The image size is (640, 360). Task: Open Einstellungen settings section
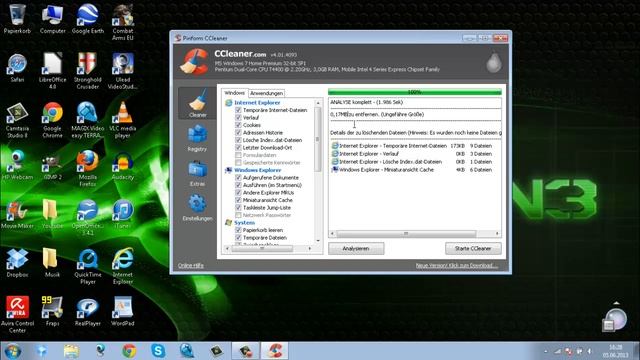198,208
